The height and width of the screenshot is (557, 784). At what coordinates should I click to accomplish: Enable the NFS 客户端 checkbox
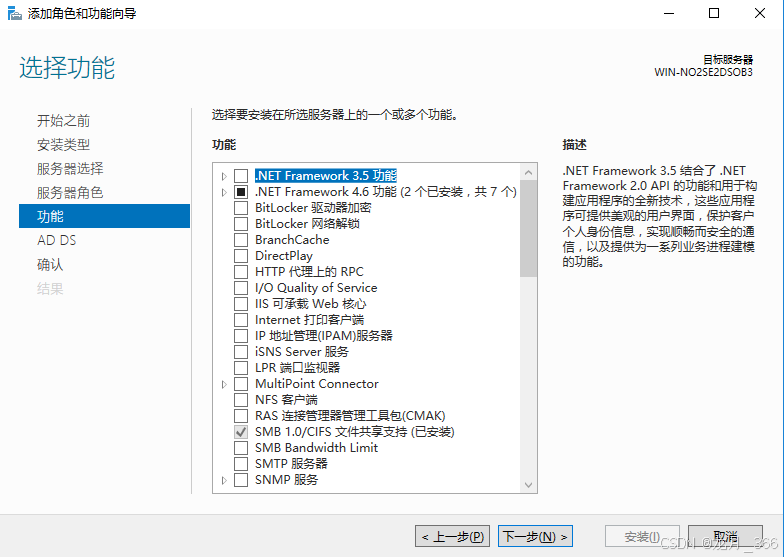coord(241,400)
